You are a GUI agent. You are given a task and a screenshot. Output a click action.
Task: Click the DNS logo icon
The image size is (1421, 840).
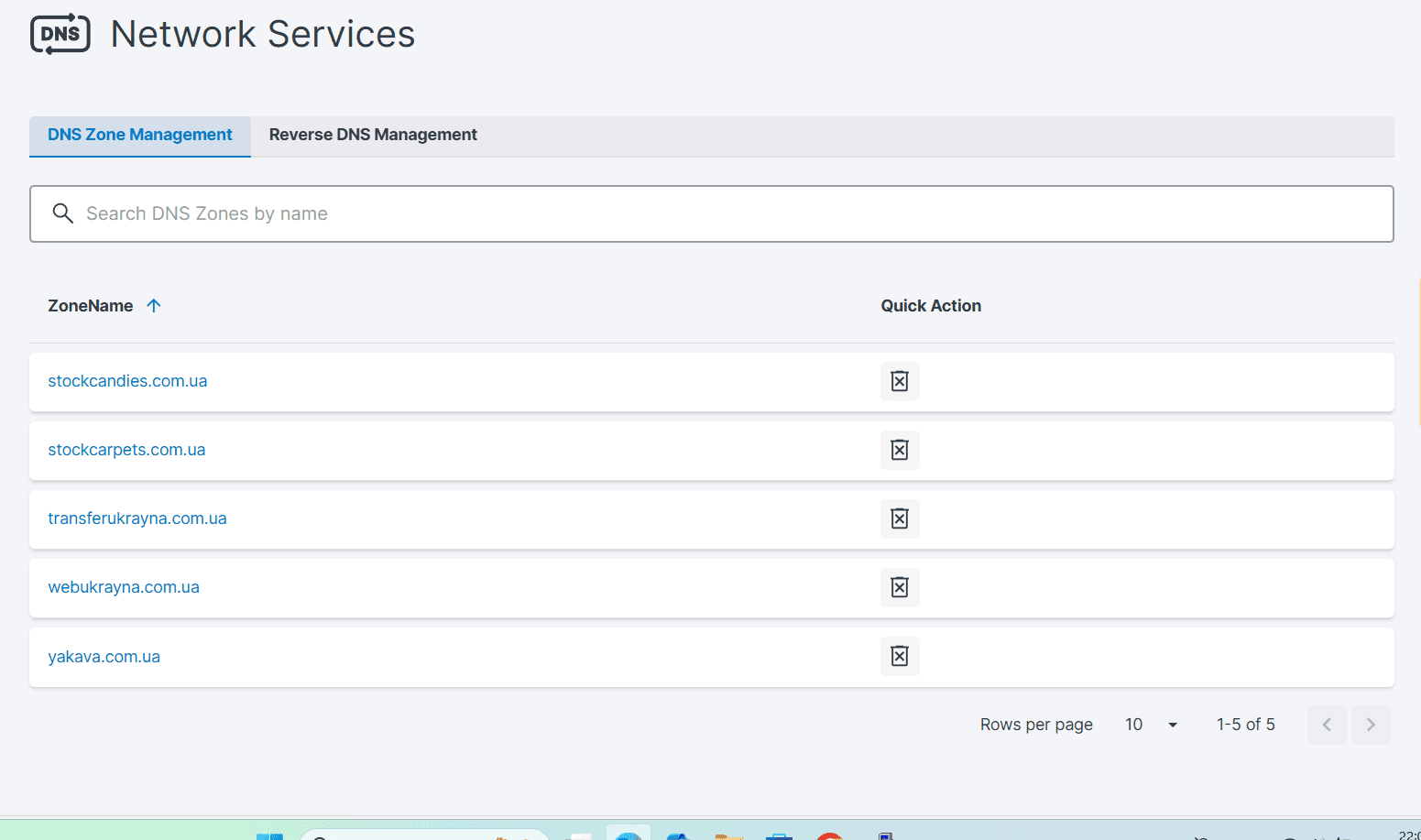tap(60, 34)
